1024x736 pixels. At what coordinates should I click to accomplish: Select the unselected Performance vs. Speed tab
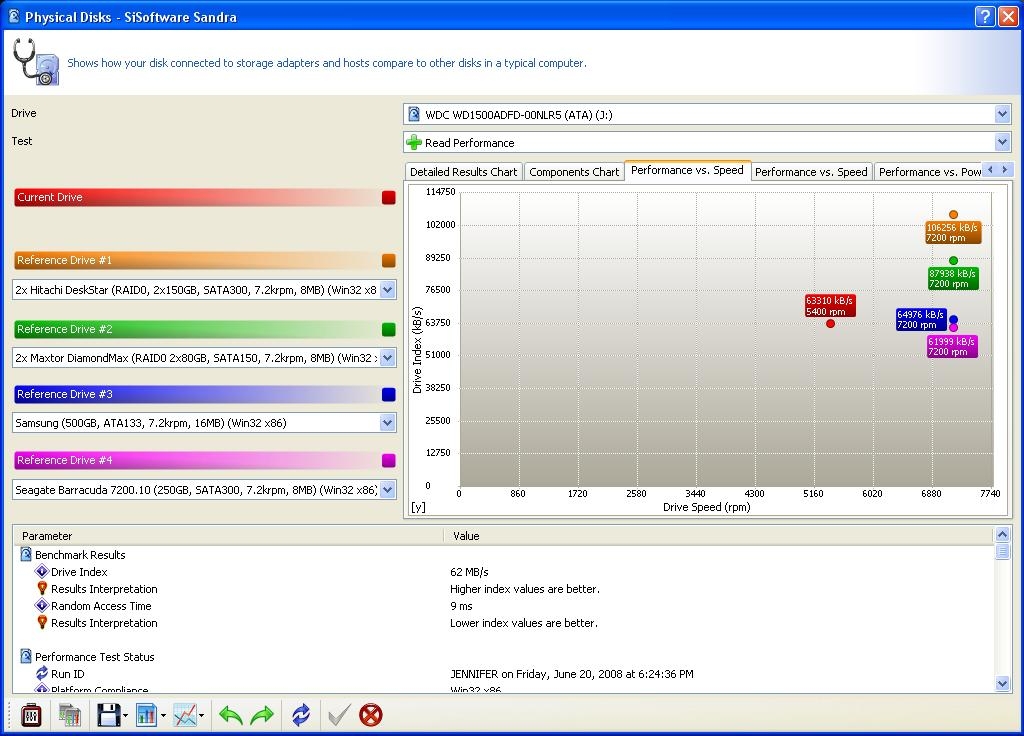pos(811,172)
